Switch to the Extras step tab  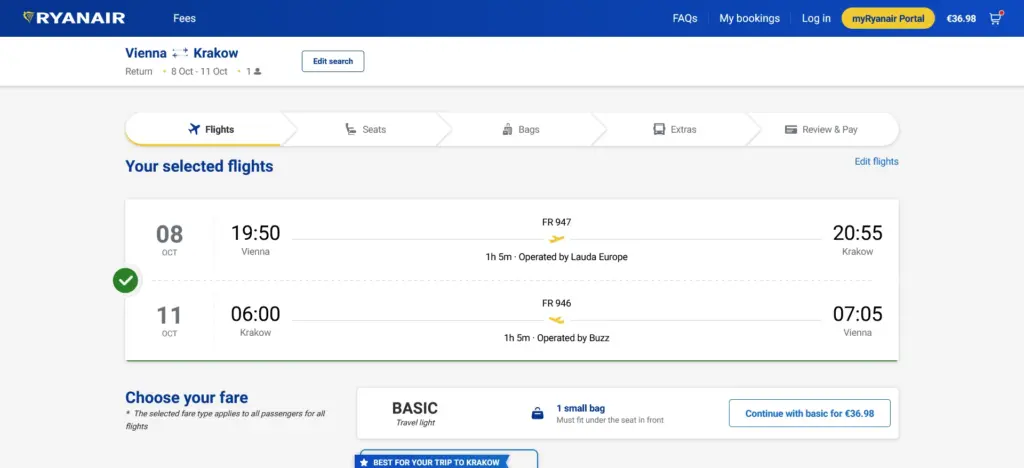pyautogui.click(x=675, y=129)
